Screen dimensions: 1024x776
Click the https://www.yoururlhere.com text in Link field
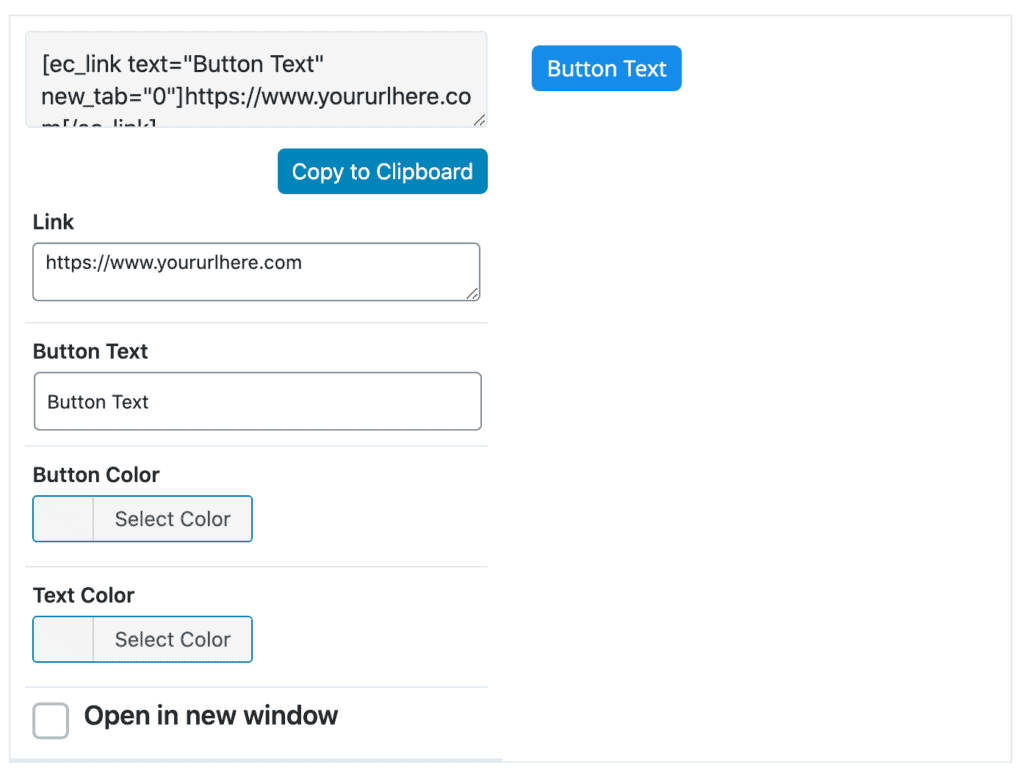coord(174,263)
